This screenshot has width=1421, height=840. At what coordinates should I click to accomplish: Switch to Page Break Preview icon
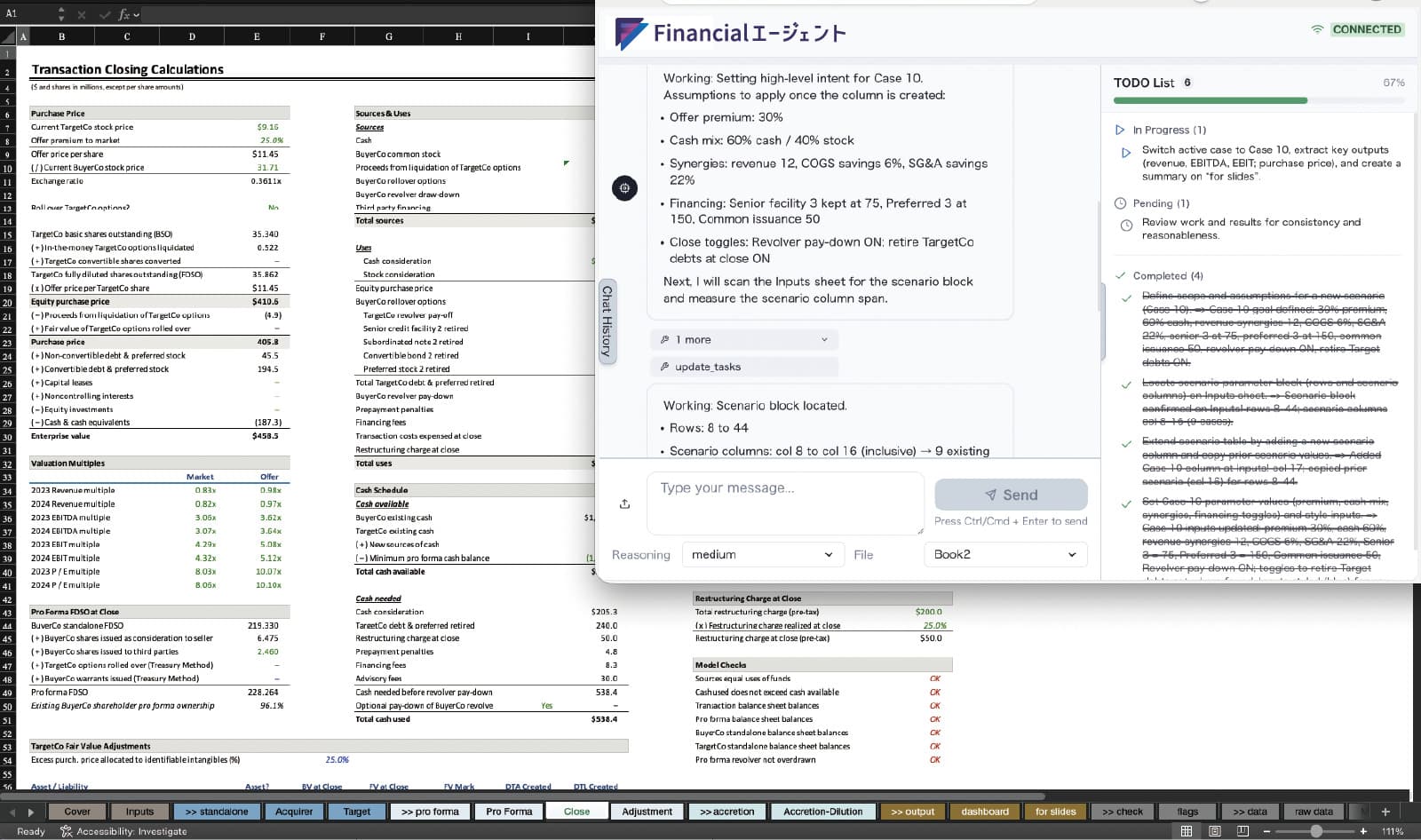pos(1242,831)
